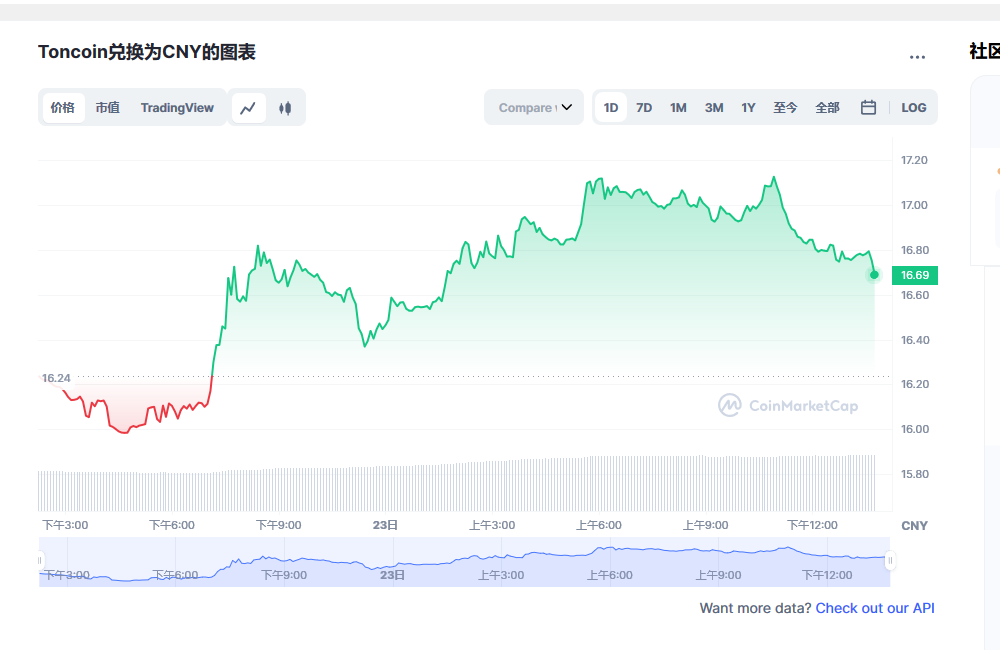
Task: Open the Compare dropdown
Action: pos(534,108)
